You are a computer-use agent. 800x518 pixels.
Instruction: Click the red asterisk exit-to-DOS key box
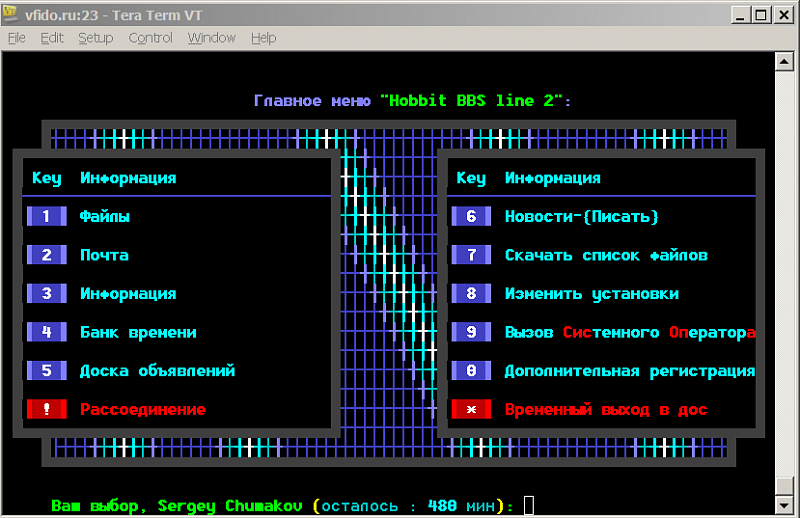[471, 409]
